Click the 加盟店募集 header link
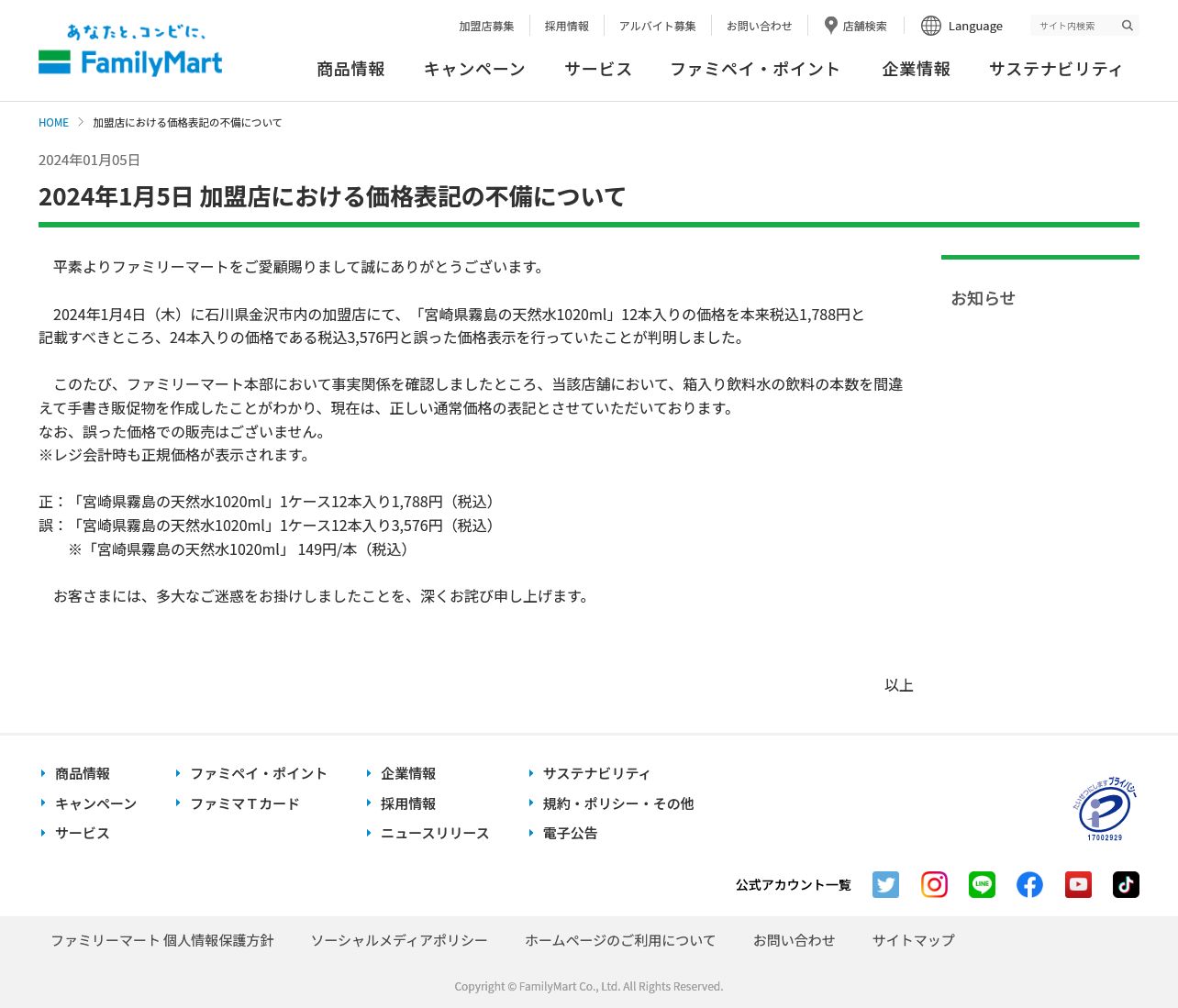This screenshot has height=1008, width=1178. pyautogui.click(x=486, y=26)
